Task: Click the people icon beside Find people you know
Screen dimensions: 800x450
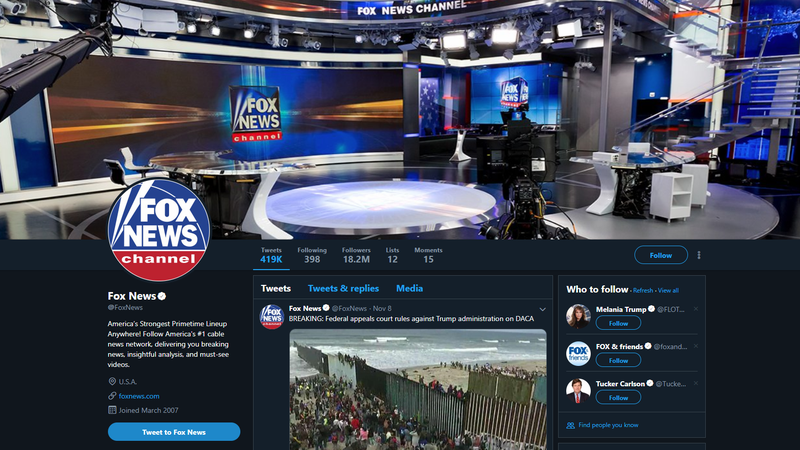Action: (570, 425)
